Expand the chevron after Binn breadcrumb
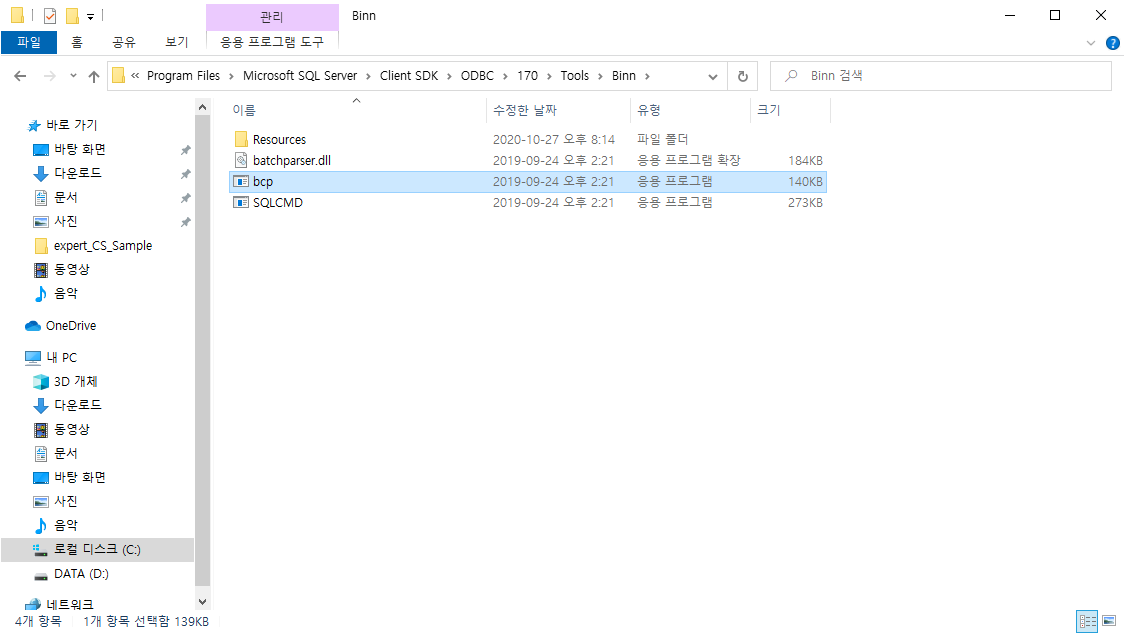 (647, 76)
